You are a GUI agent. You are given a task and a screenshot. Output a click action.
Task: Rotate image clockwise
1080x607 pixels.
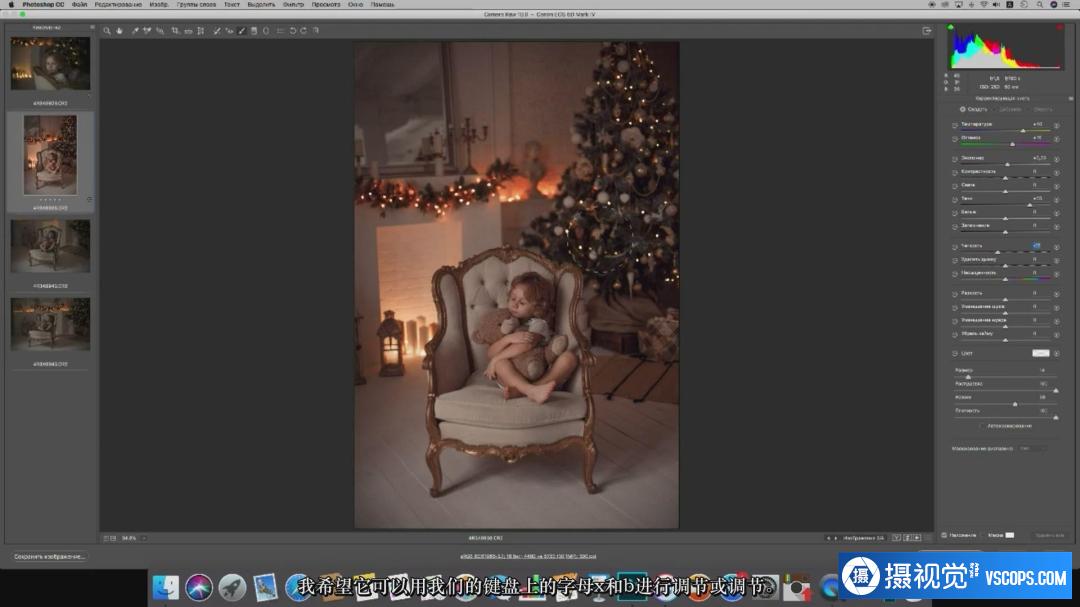(x=304, y=31)
